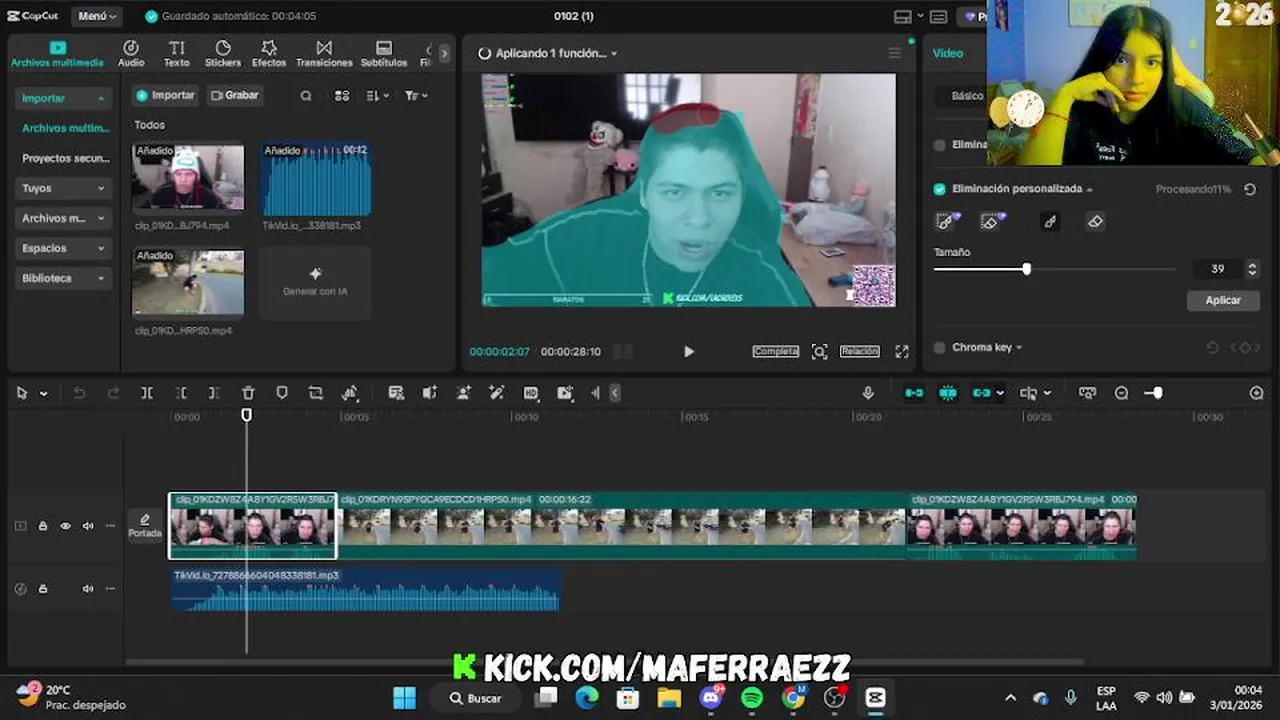Expand the Espacios sidebar category
Image resolution: width=1280 pixels, height=720 pixels.
63,248
